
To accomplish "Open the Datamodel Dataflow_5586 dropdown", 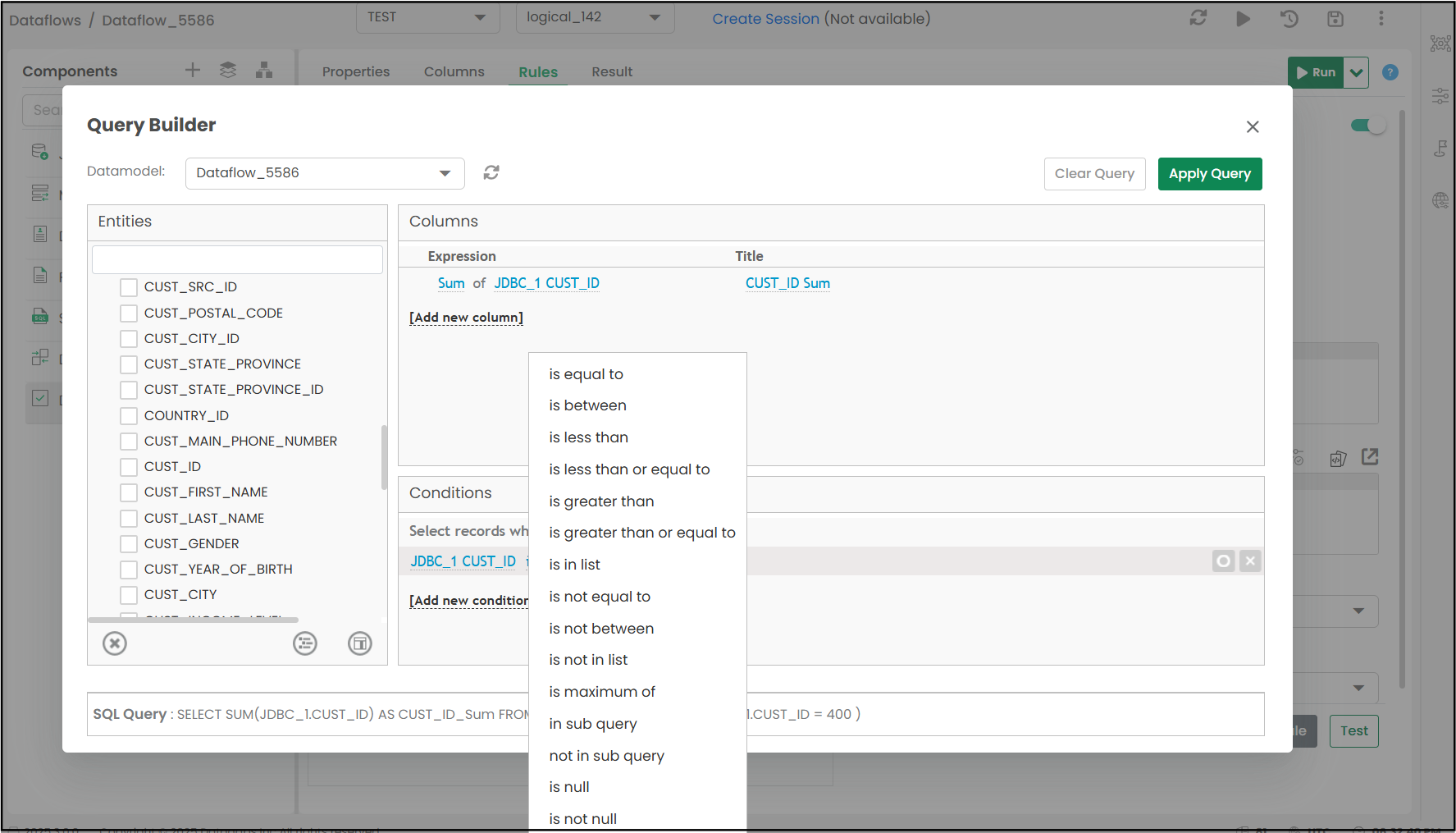I will tap(325, 173).
